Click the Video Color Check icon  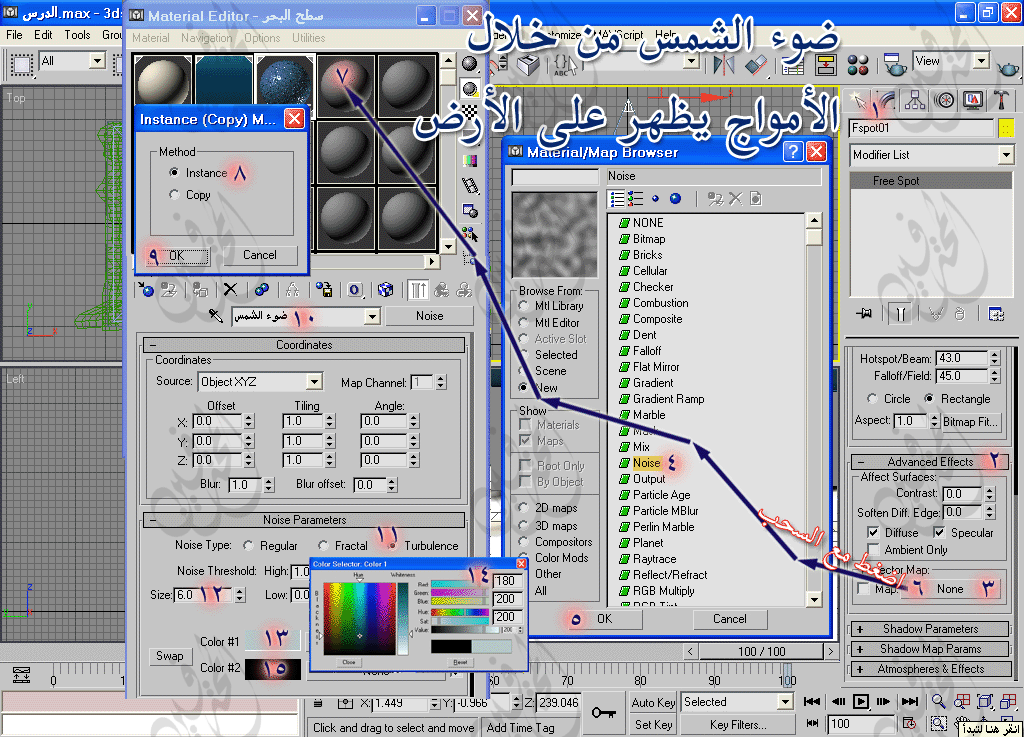pos(469,161)
